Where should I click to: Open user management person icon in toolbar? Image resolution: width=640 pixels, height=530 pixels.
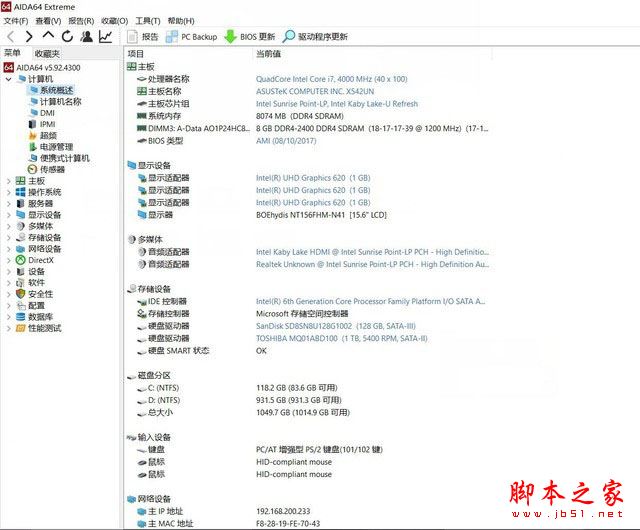pyautogui.click(x=86, y=37)
